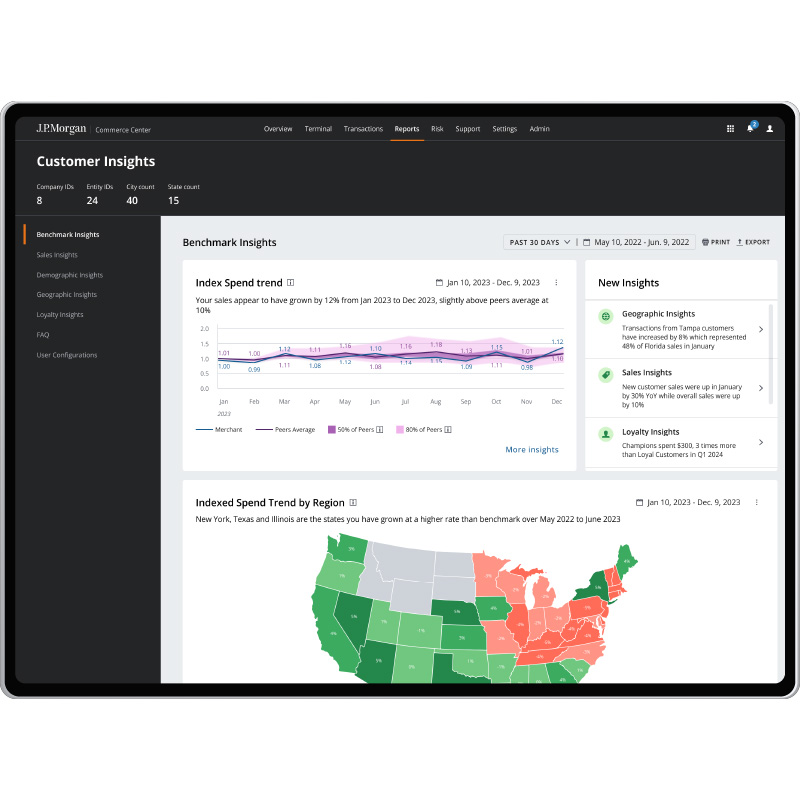Screen dimensions: 800x800
Task: Click info icon beside Indexed Spend Trend by Region
Action: tap(353, 503)
